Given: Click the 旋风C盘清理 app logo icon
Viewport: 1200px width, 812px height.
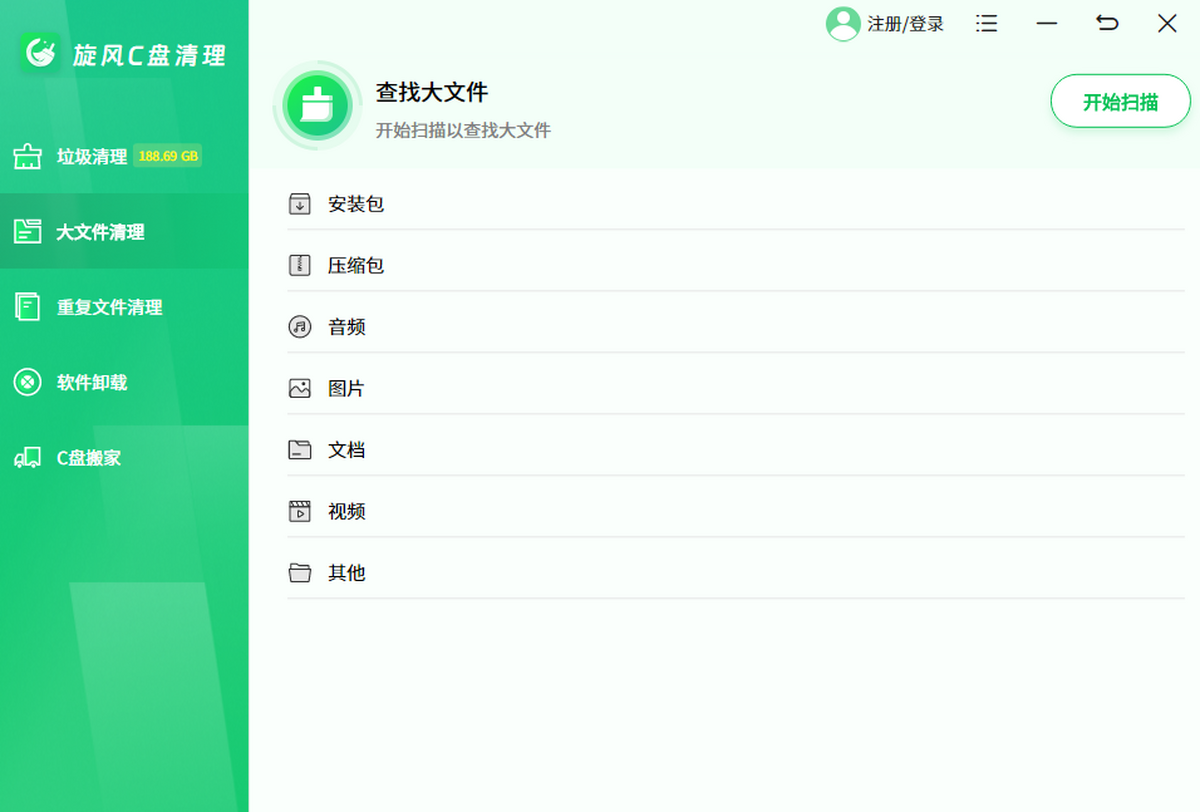Looking at the screenshot, I should (40, 53).
